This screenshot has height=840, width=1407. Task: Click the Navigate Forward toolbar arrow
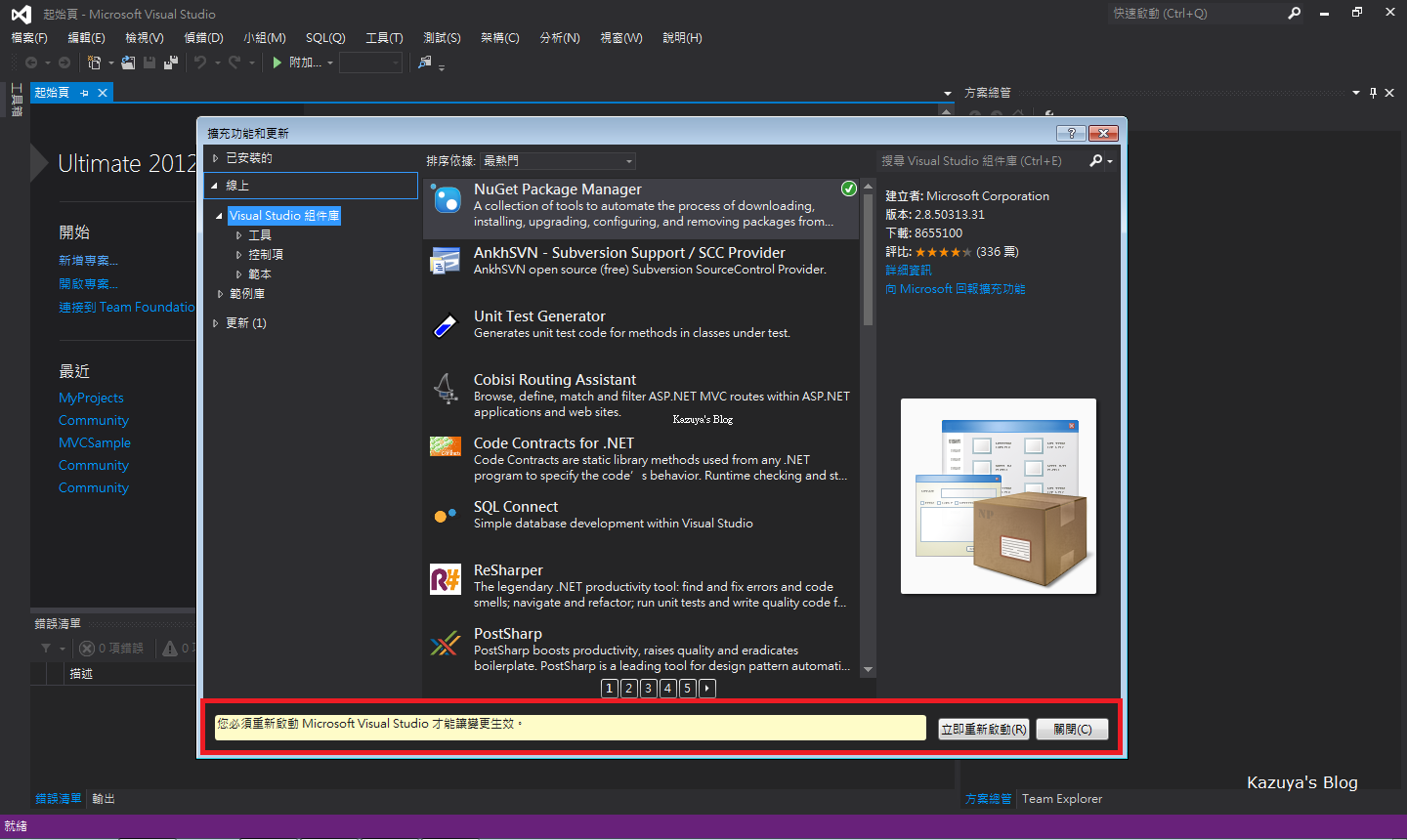point(64,63)
